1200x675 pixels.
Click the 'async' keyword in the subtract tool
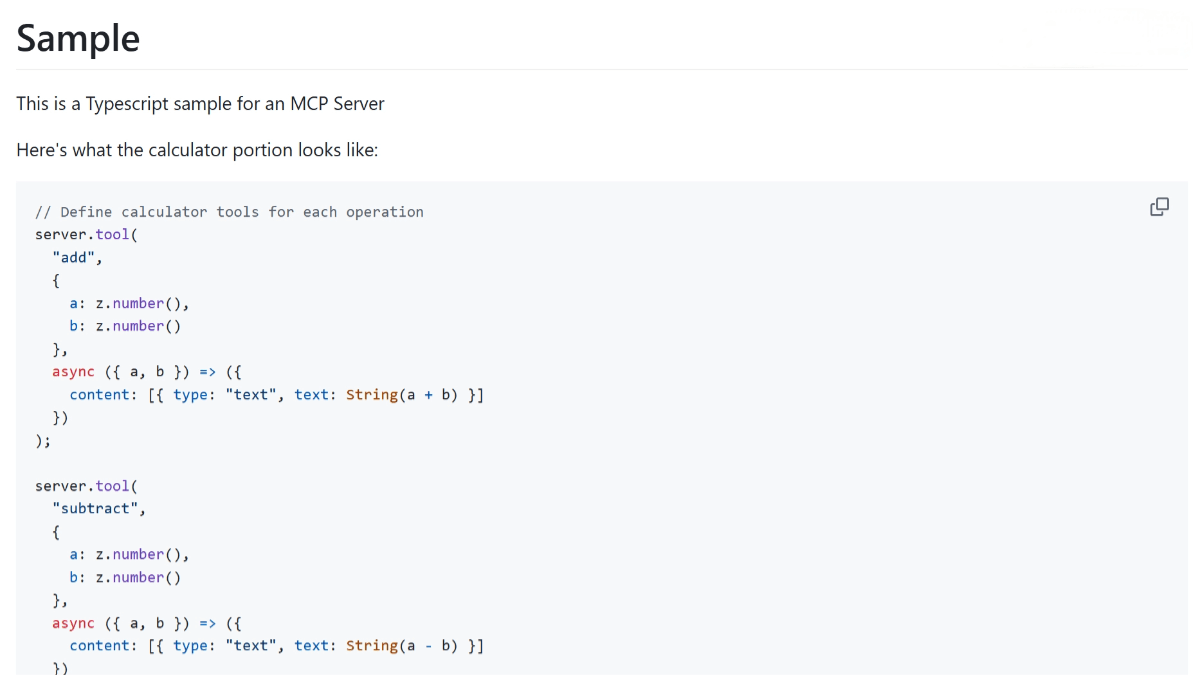[73, 623]
